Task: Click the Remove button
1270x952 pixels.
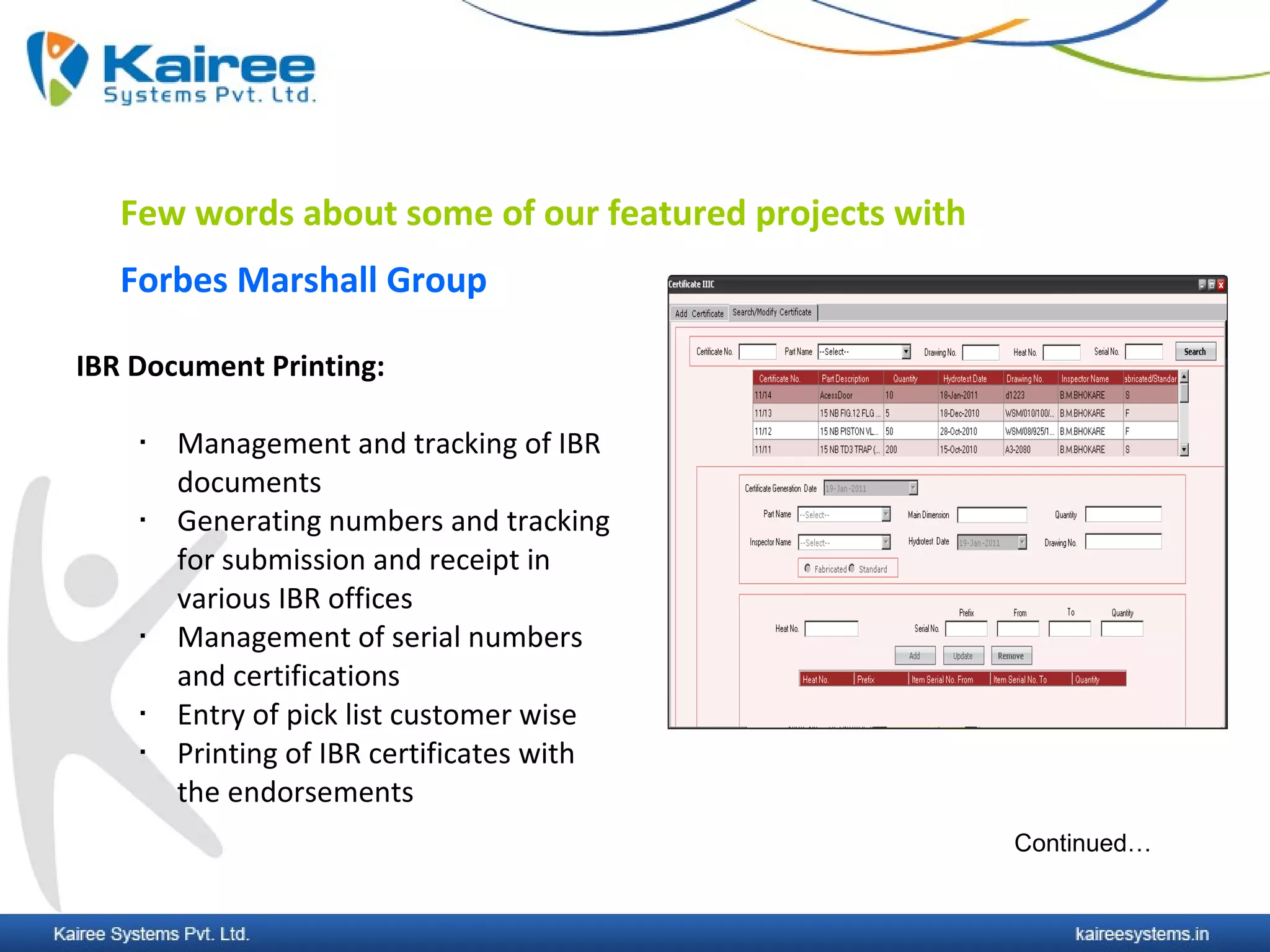Action: point(1011,655)
